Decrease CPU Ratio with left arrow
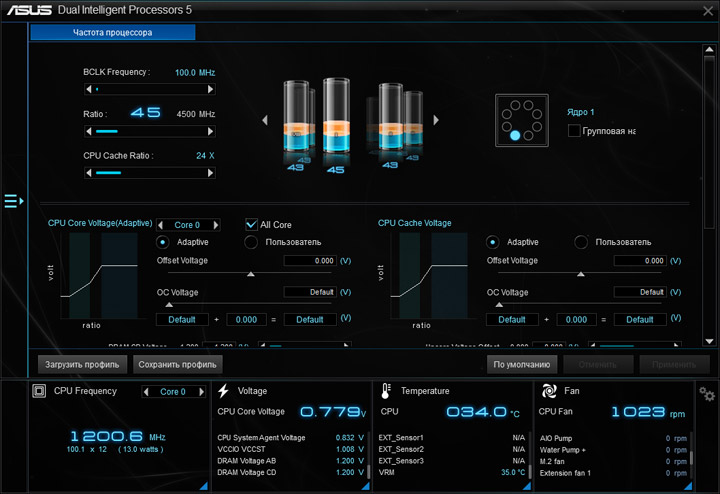Viewport: 720px width, 494px height. pyautogui.click(x=89, y=131)
